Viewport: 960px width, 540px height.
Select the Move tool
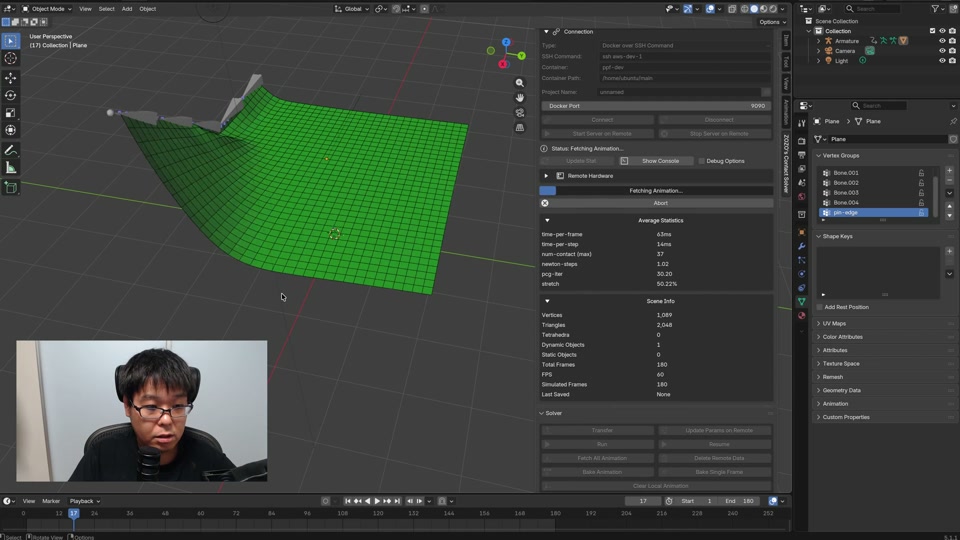coord(10,78)
